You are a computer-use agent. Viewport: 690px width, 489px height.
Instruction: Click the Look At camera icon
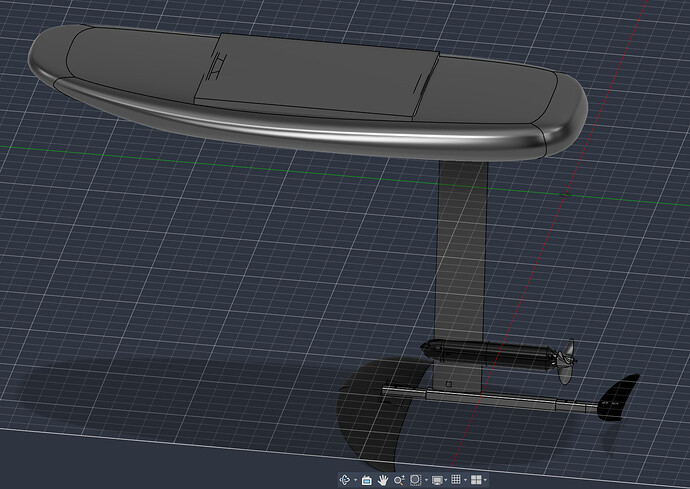coord(367,480)
